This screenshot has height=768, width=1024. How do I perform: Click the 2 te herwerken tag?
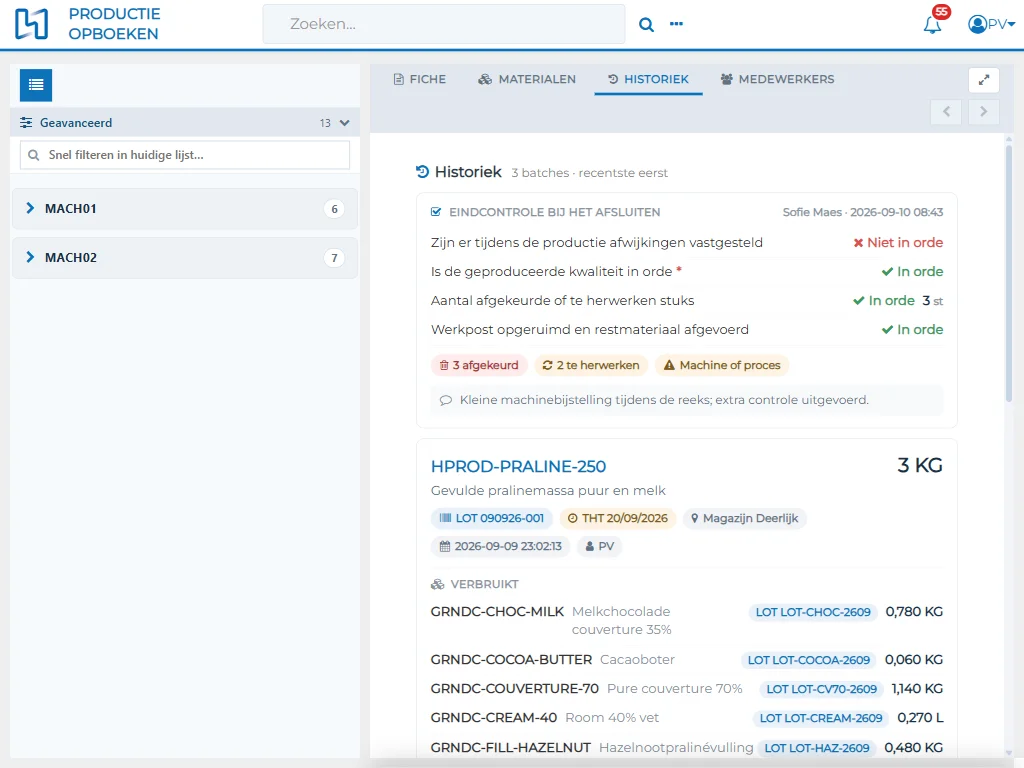tap(591, 365)
